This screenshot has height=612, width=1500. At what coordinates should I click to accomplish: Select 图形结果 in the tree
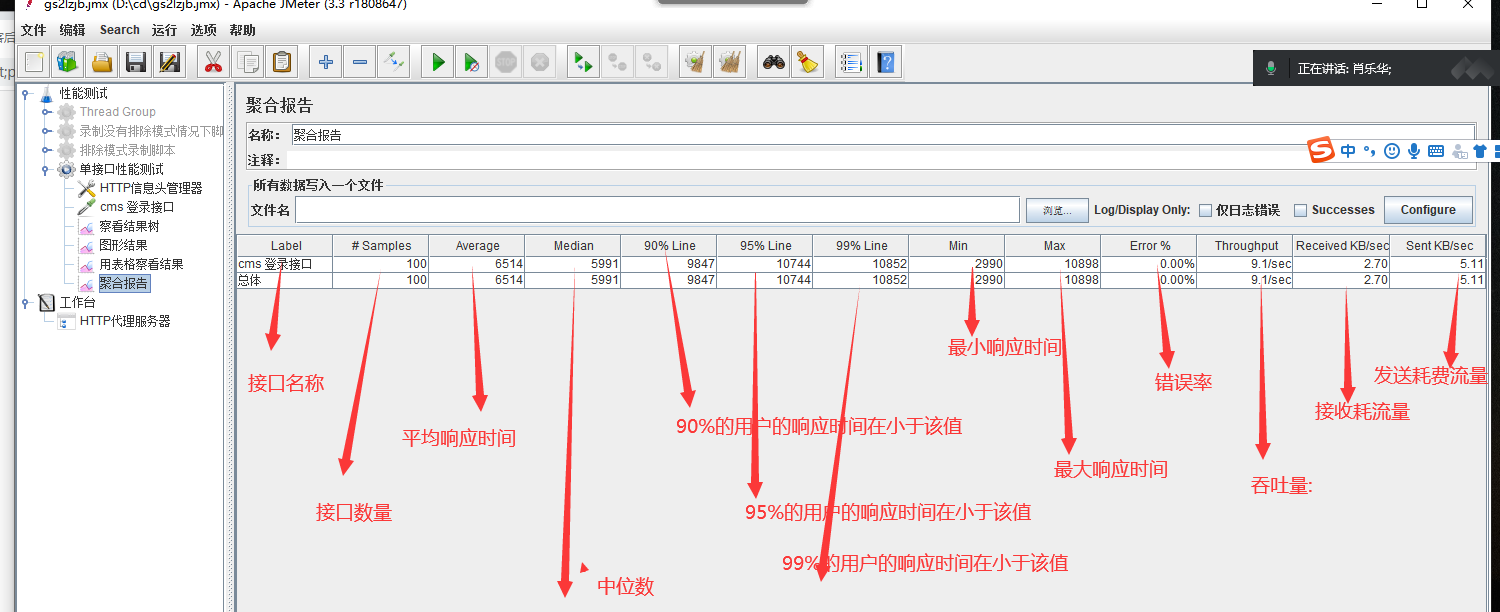(123, 245)
